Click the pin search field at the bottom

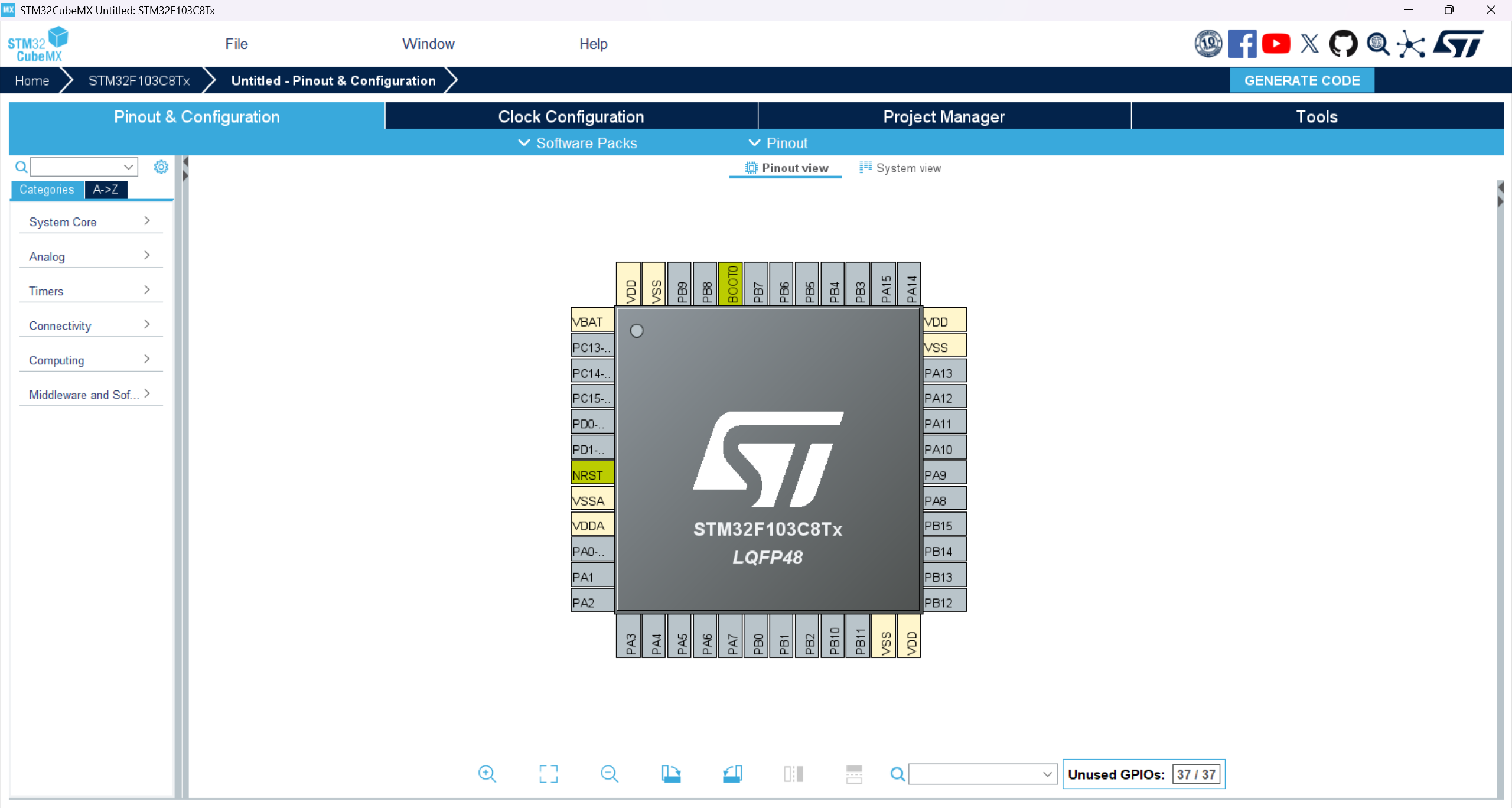975,774
